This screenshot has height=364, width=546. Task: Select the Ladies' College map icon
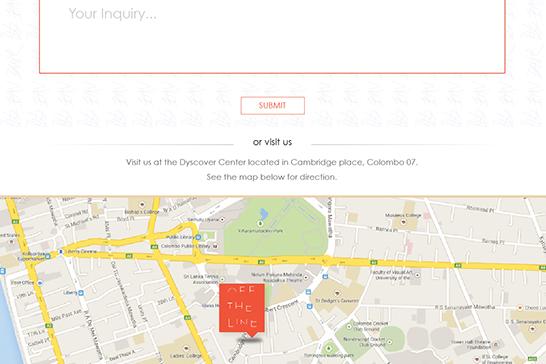click(186, 348)
